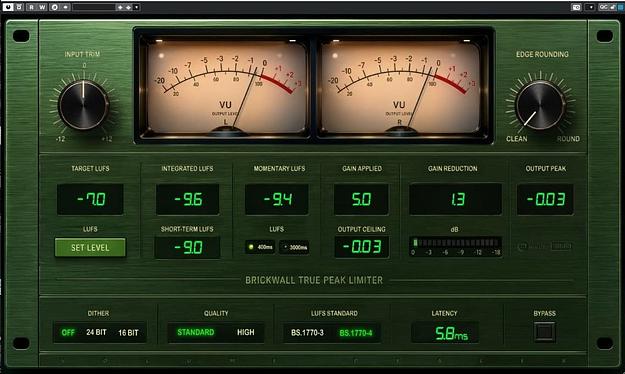625x374 pixels.
Task: Click the gain reduction dB meter bar
Action: (456, 243)
